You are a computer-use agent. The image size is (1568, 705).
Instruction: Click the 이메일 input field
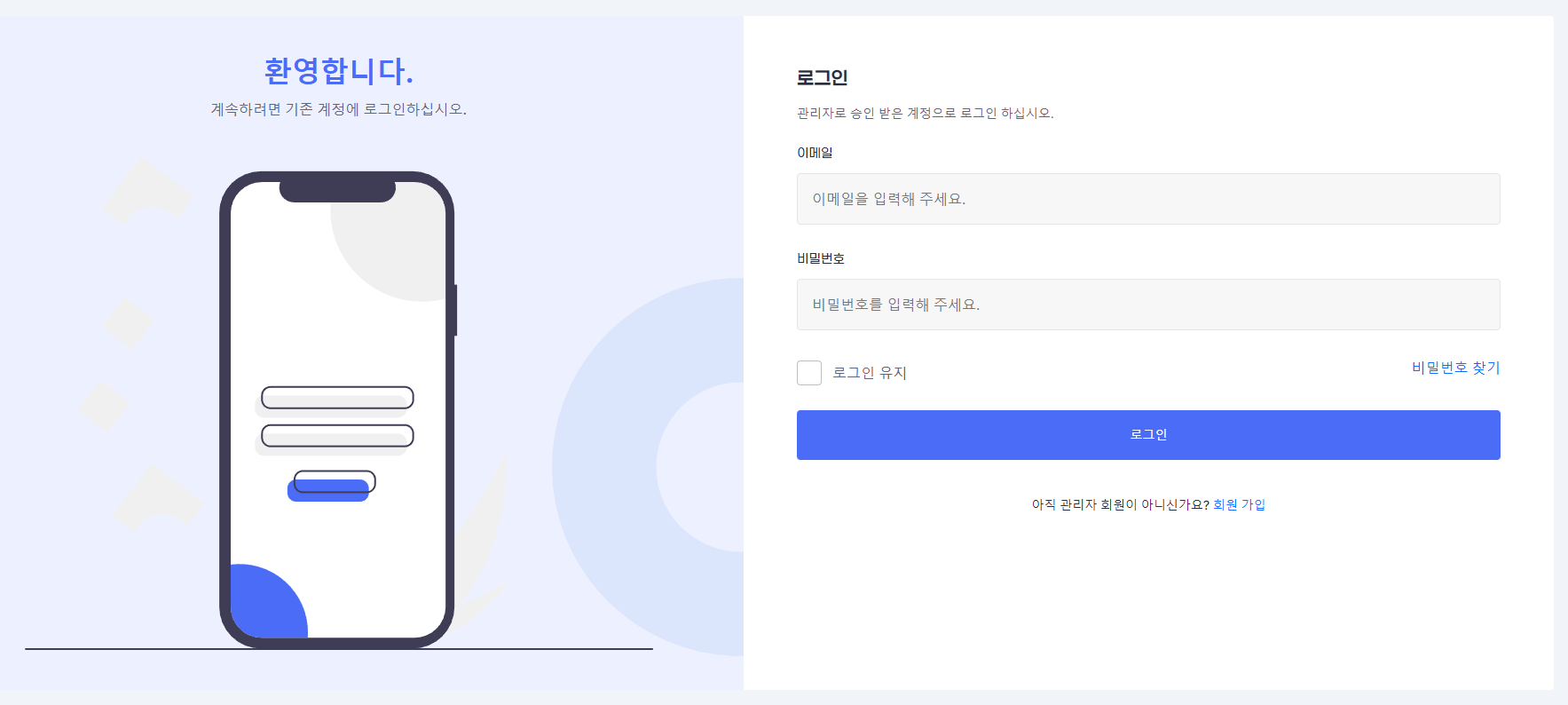pos(1147,199)
